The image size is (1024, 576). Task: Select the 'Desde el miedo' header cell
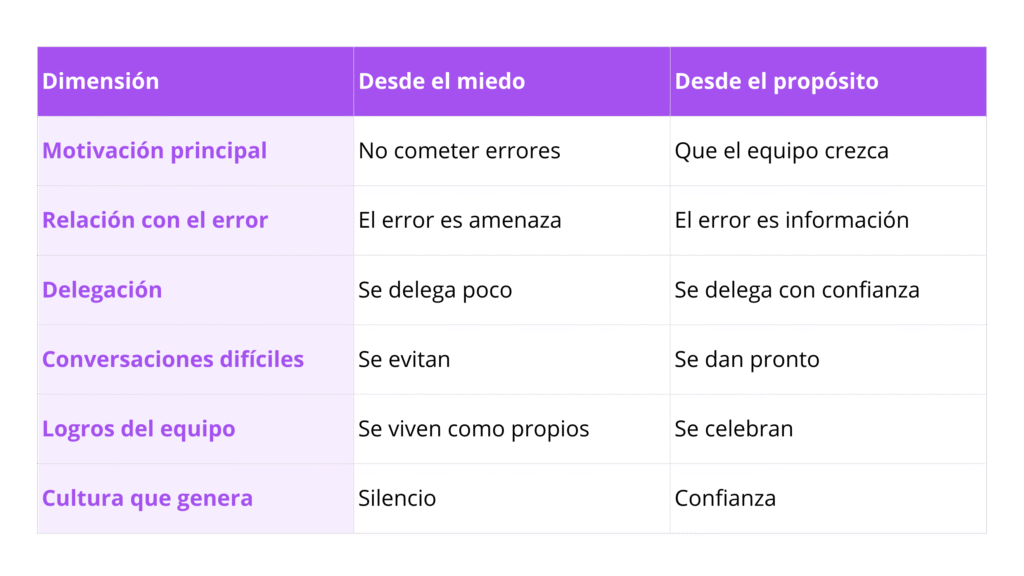(441, 82)
